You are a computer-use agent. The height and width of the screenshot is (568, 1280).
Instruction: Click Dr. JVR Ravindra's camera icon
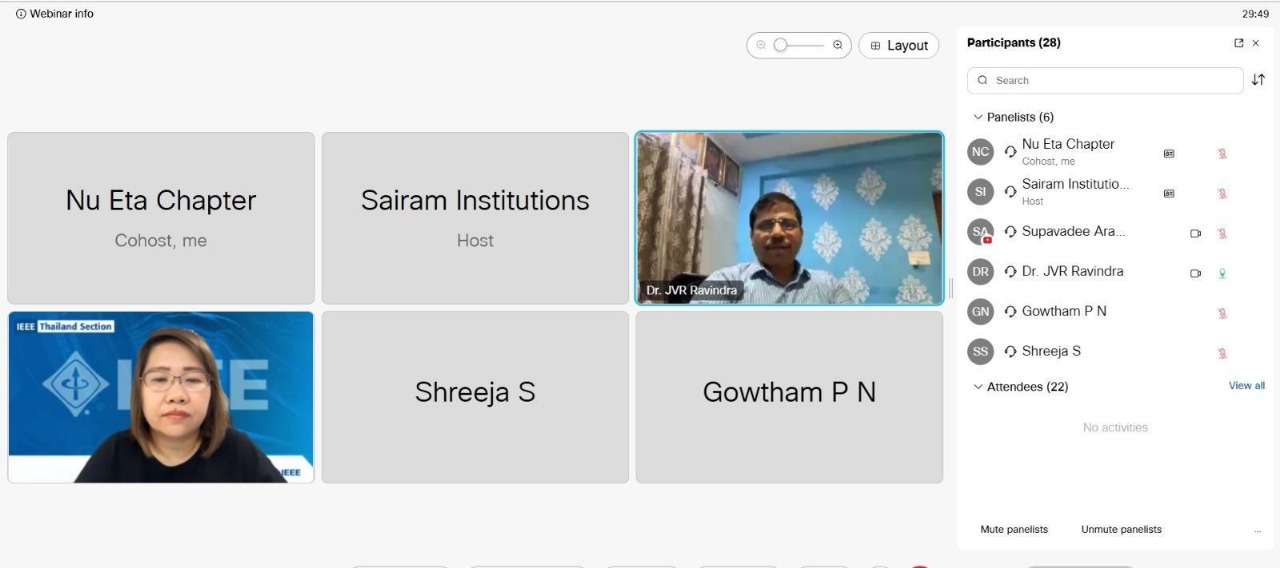(1195, 273)
